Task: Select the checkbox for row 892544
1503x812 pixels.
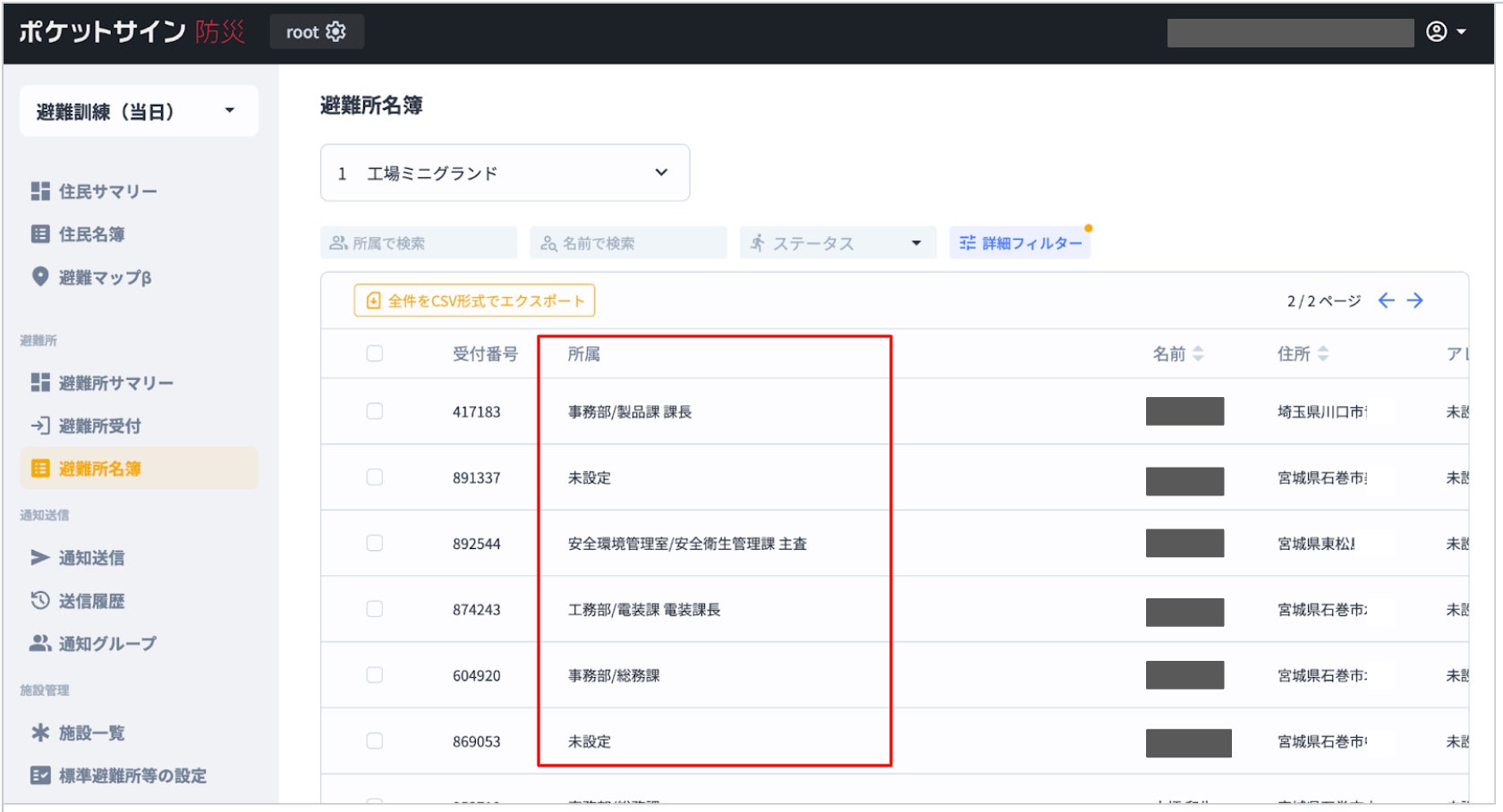Action: click(375, 544)
